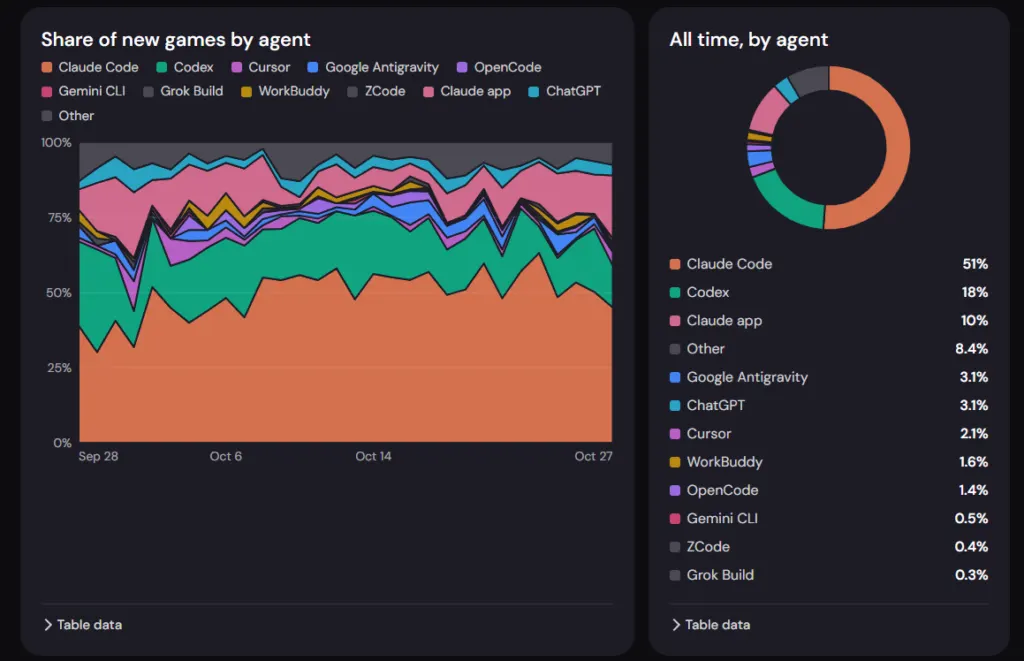Toggle ZCode in chart legend
Viewport: 1024px width, 661px height.
376,91
